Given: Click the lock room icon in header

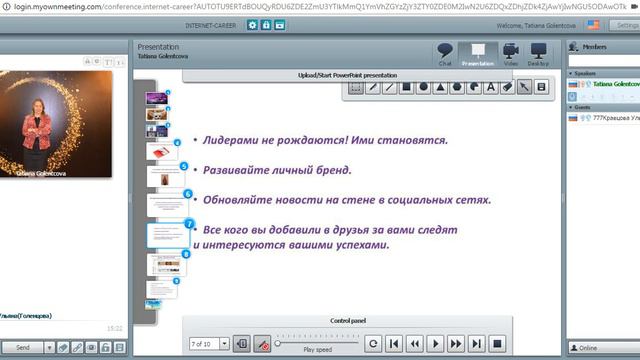Looking at the screenshot, I should [266, 25].
